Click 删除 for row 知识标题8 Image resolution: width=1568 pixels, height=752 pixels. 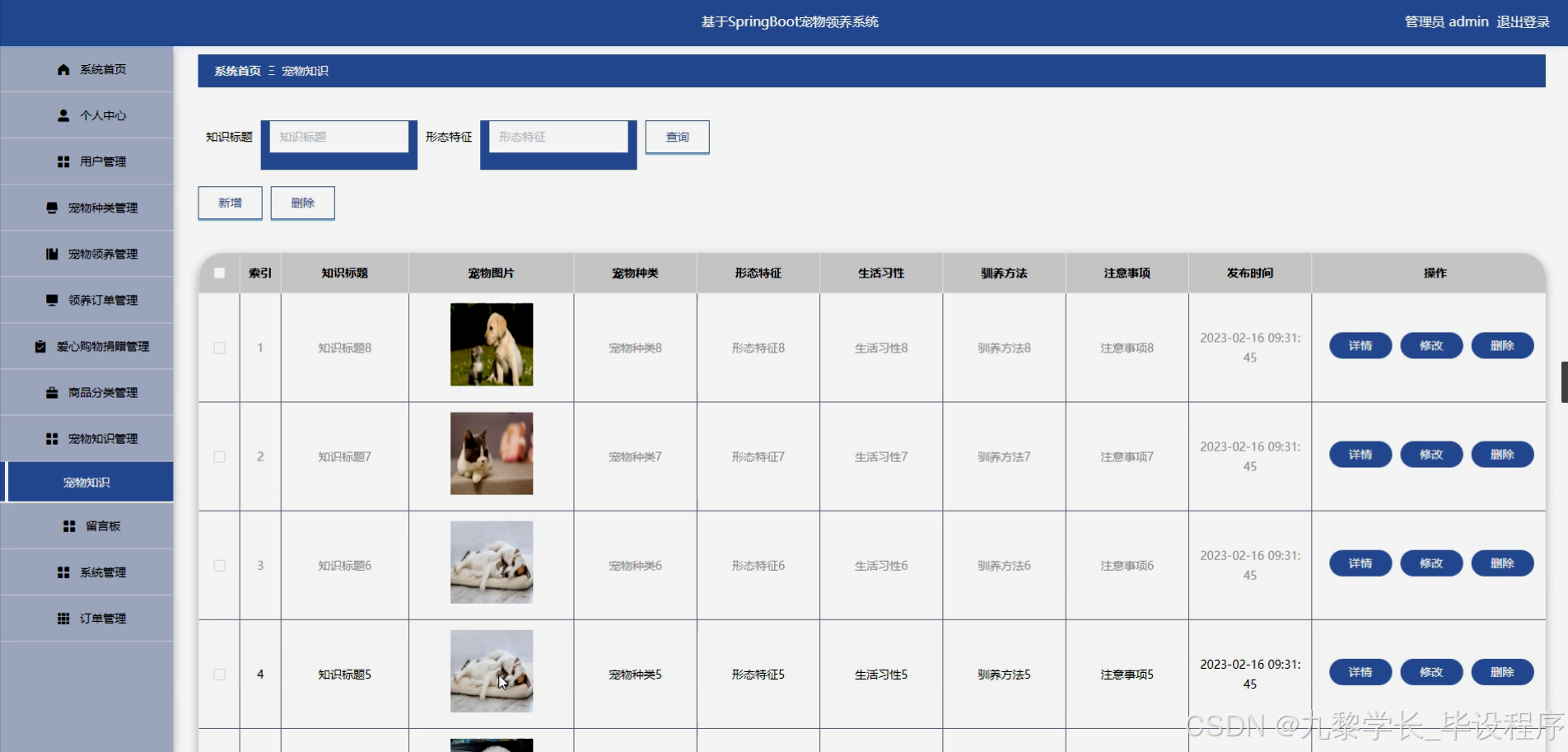(1502, 346)
